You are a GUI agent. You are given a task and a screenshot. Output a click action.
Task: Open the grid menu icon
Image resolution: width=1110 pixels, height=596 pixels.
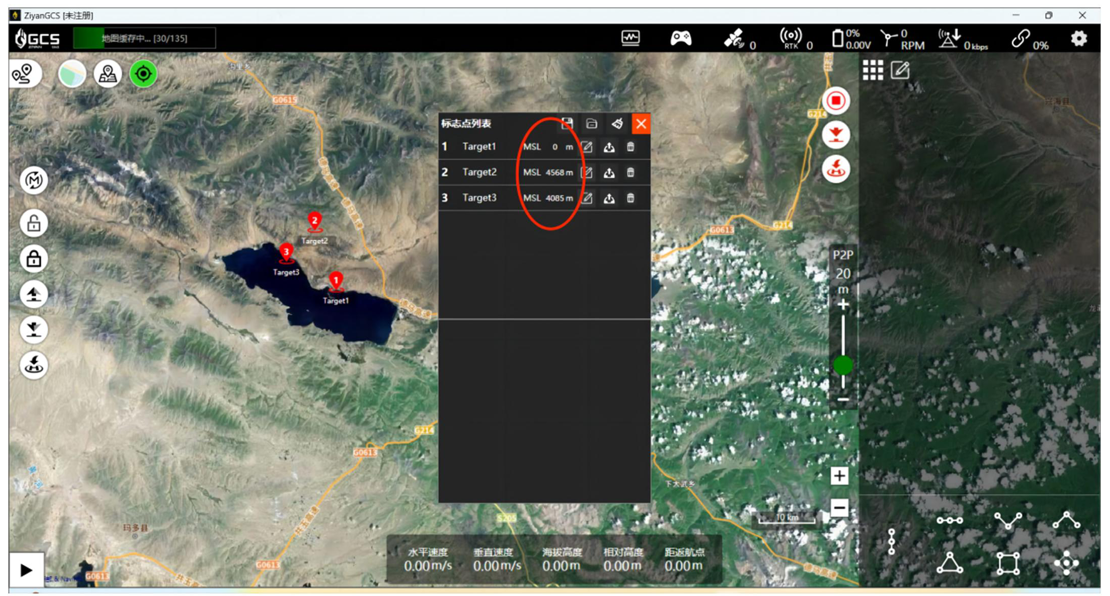[x=873, y=70]
